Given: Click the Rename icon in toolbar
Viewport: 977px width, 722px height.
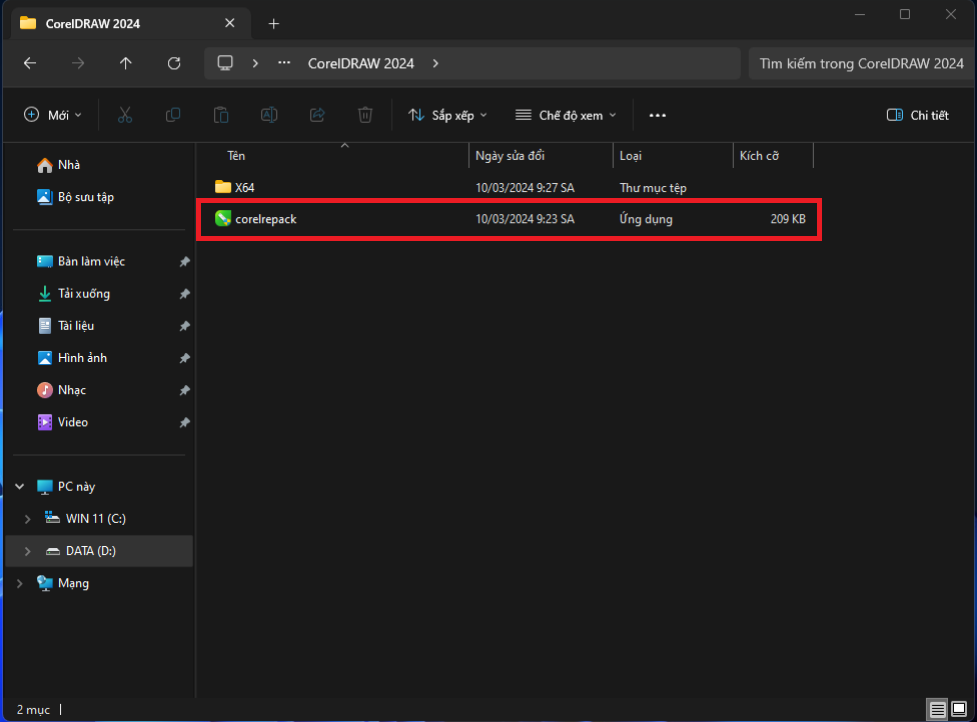Looking at the screenshot, I should [x=269, y=115].
